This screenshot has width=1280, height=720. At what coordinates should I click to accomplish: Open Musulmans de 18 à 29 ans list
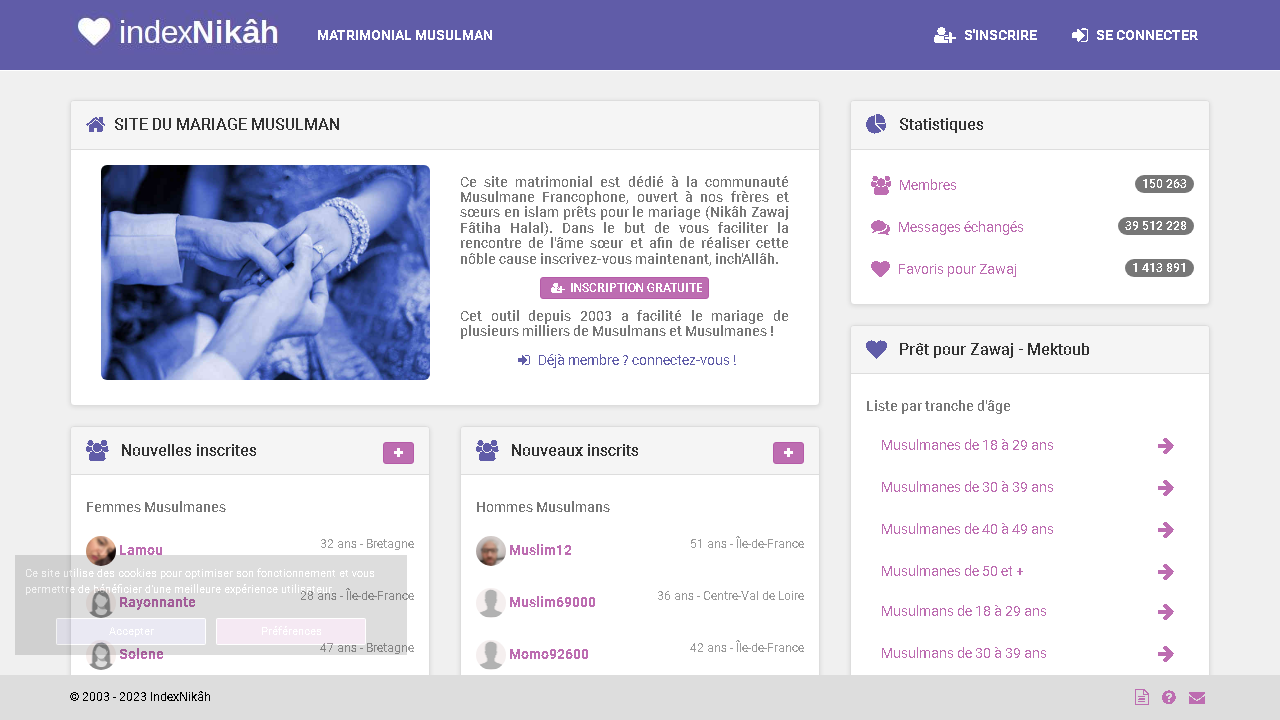point(964,611)
